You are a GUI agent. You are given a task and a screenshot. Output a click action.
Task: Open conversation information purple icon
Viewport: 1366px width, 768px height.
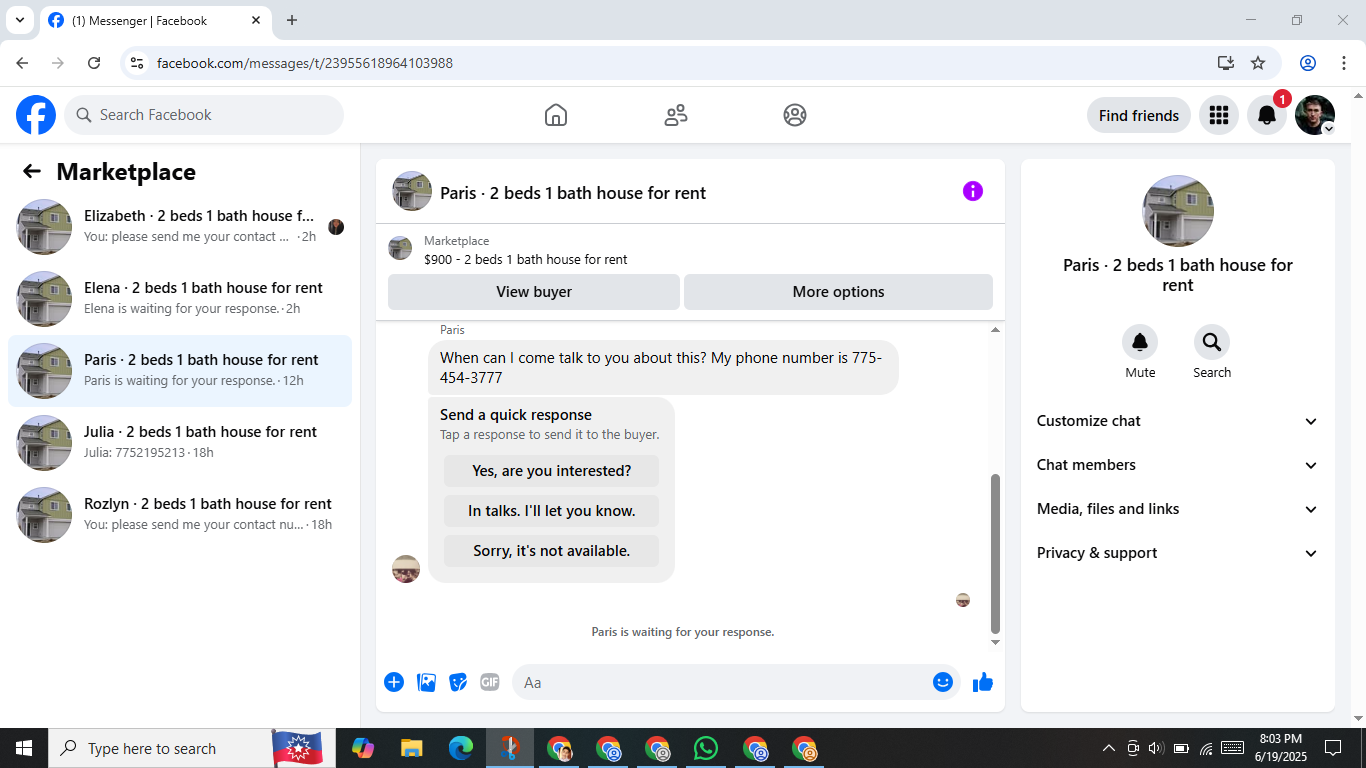(x=973, y=191)
